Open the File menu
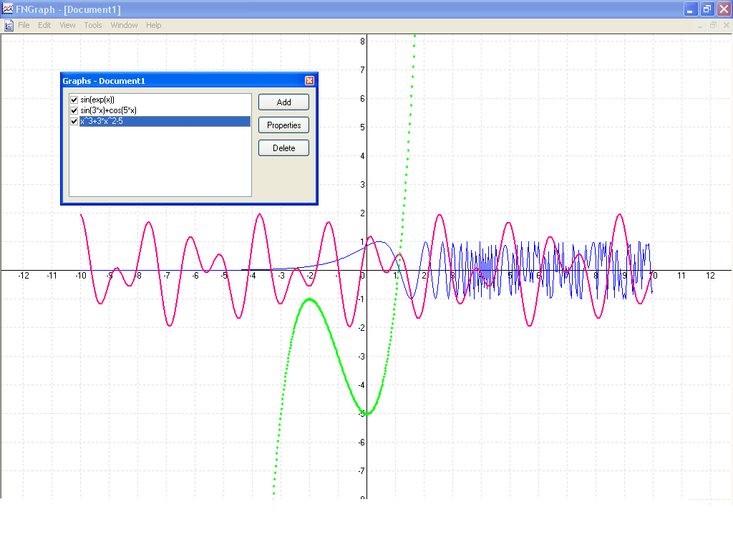The image size is (733, 550). (x=23, y=25)
